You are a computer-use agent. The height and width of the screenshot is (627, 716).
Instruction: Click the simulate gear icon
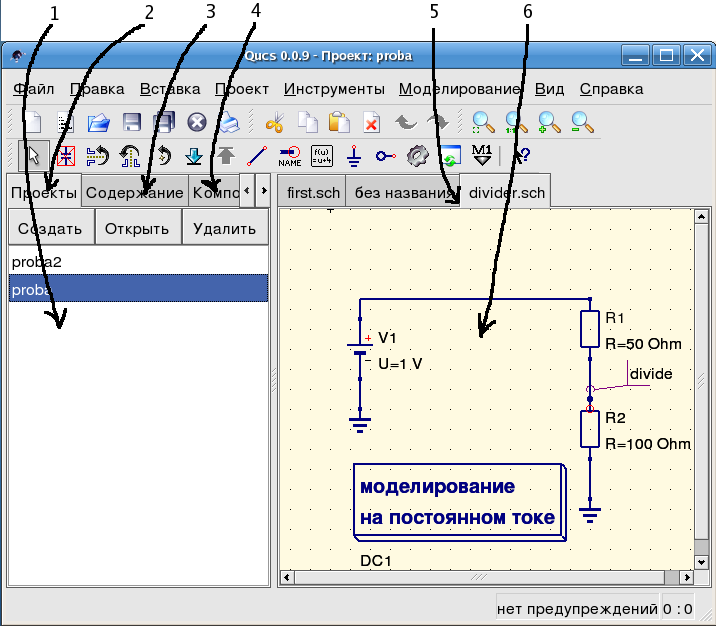click(418, 156)
